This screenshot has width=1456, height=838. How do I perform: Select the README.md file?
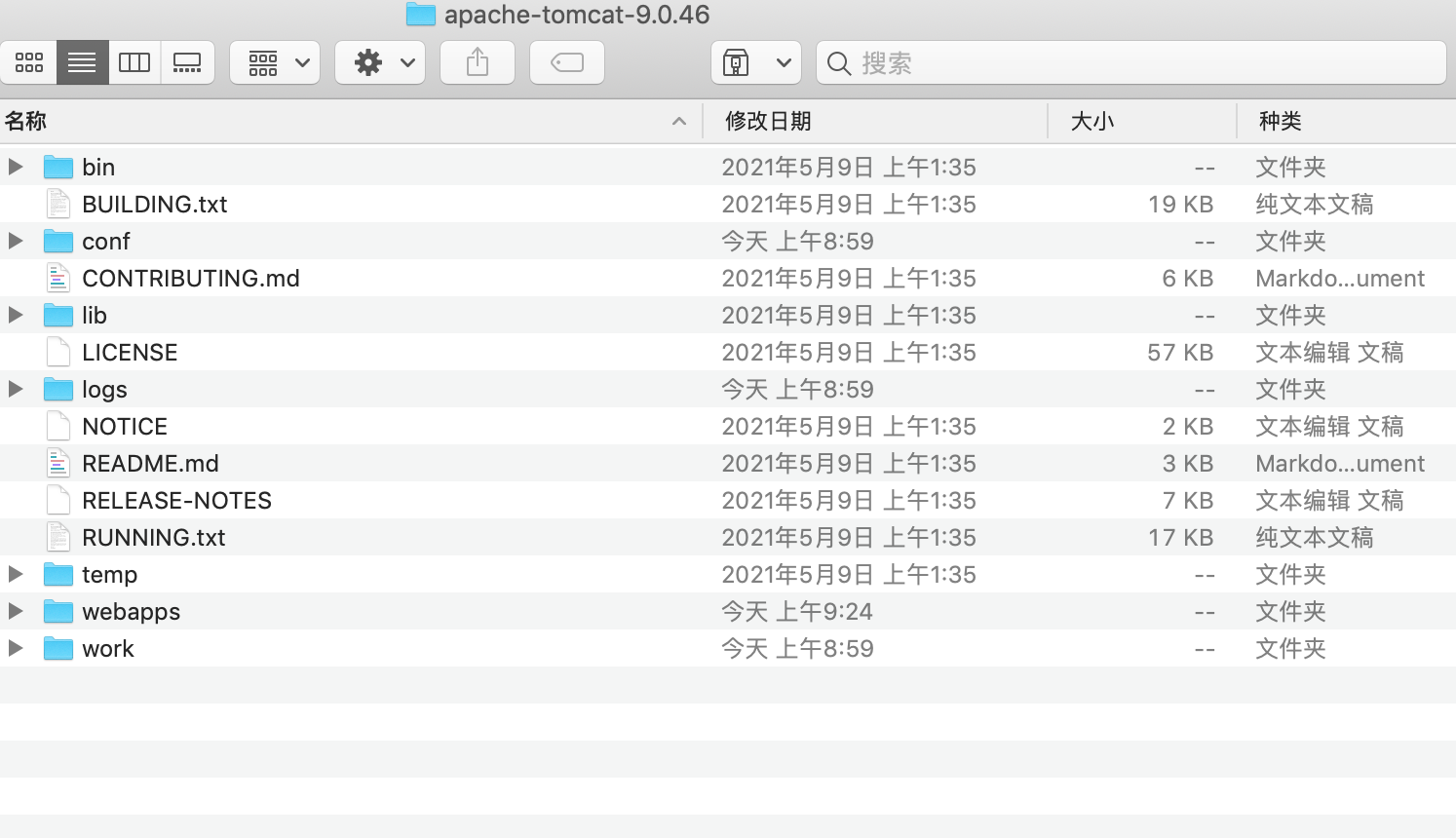[150, 463]
